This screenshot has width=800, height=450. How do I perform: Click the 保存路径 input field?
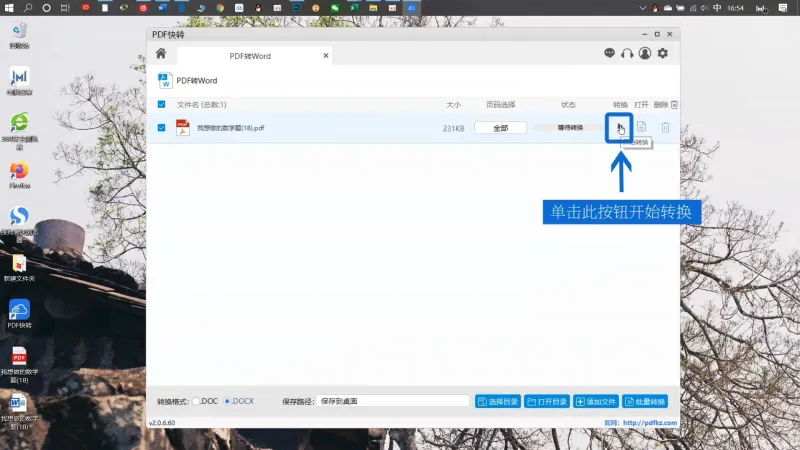click(392, 402)
